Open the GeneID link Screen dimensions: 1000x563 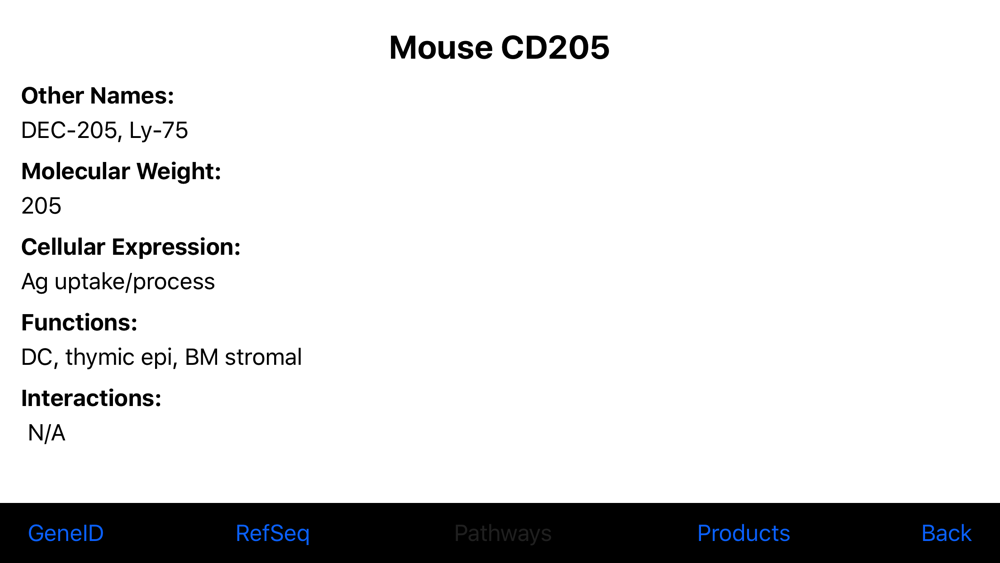[x=66, y=533]
